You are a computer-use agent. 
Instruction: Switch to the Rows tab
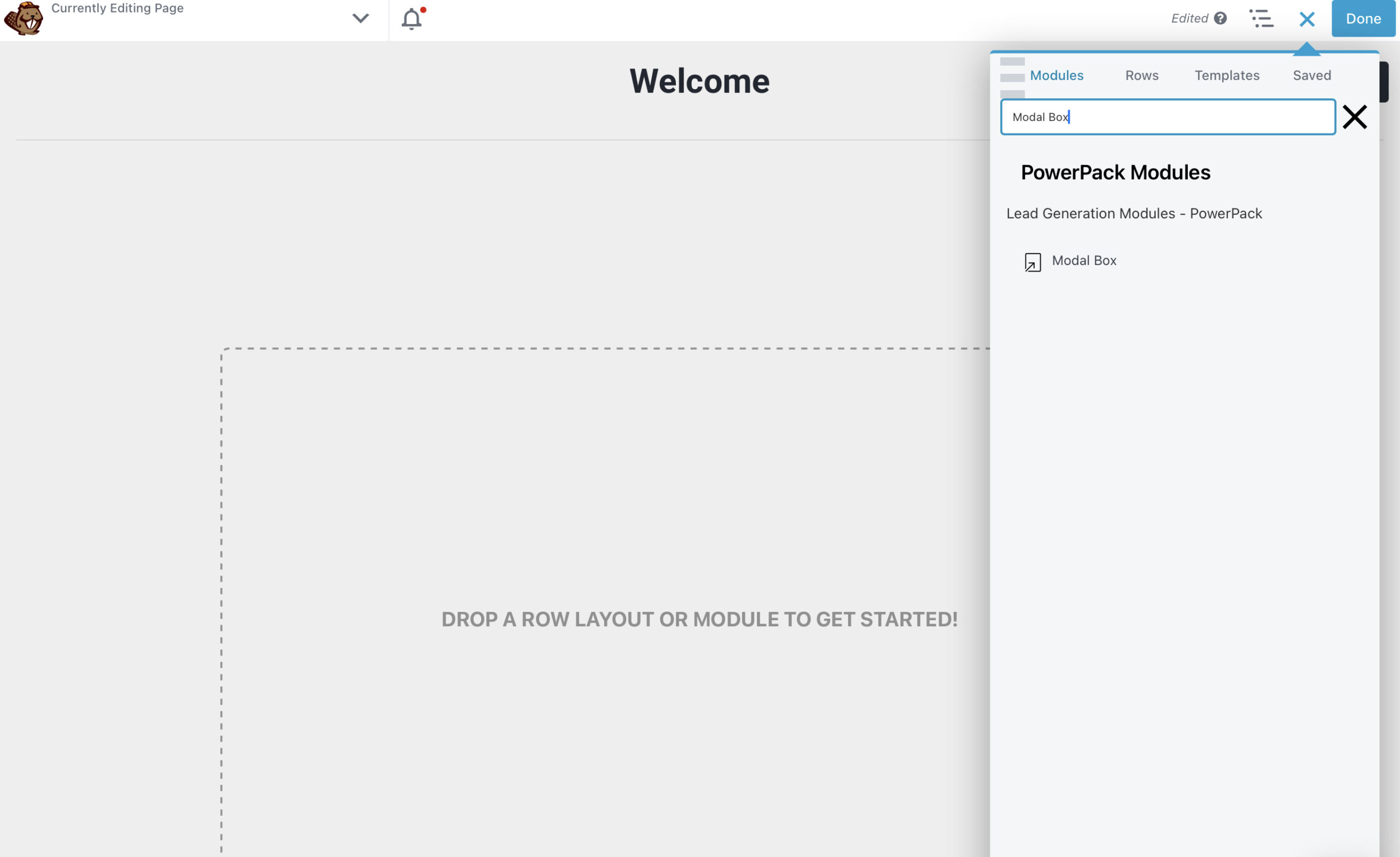click(1142, 74)
